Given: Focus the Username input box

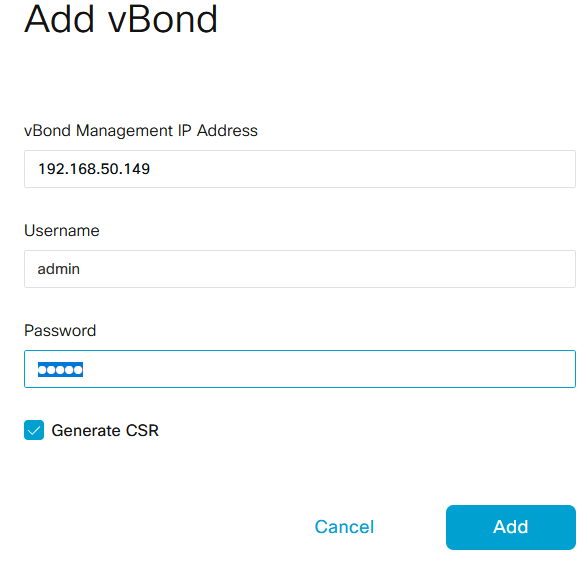Looking at the screenshot, I should 300,269.
